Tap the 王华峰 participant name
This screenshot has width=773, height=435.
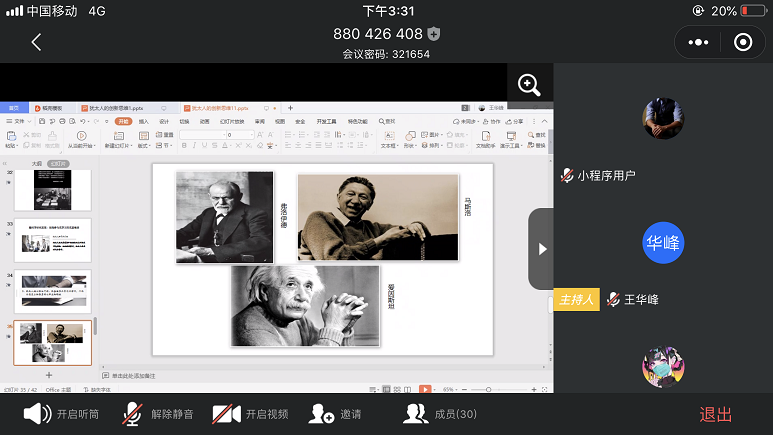coord(641,299)
